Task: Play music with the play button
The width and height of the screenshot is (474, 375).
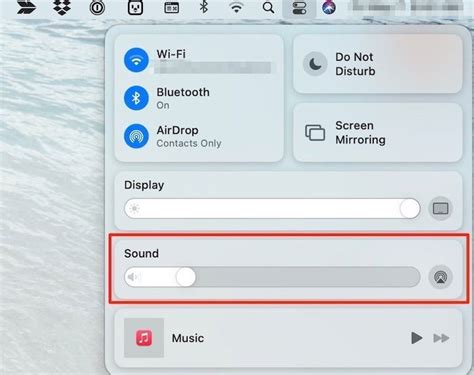Action: (x=416, y=338)
